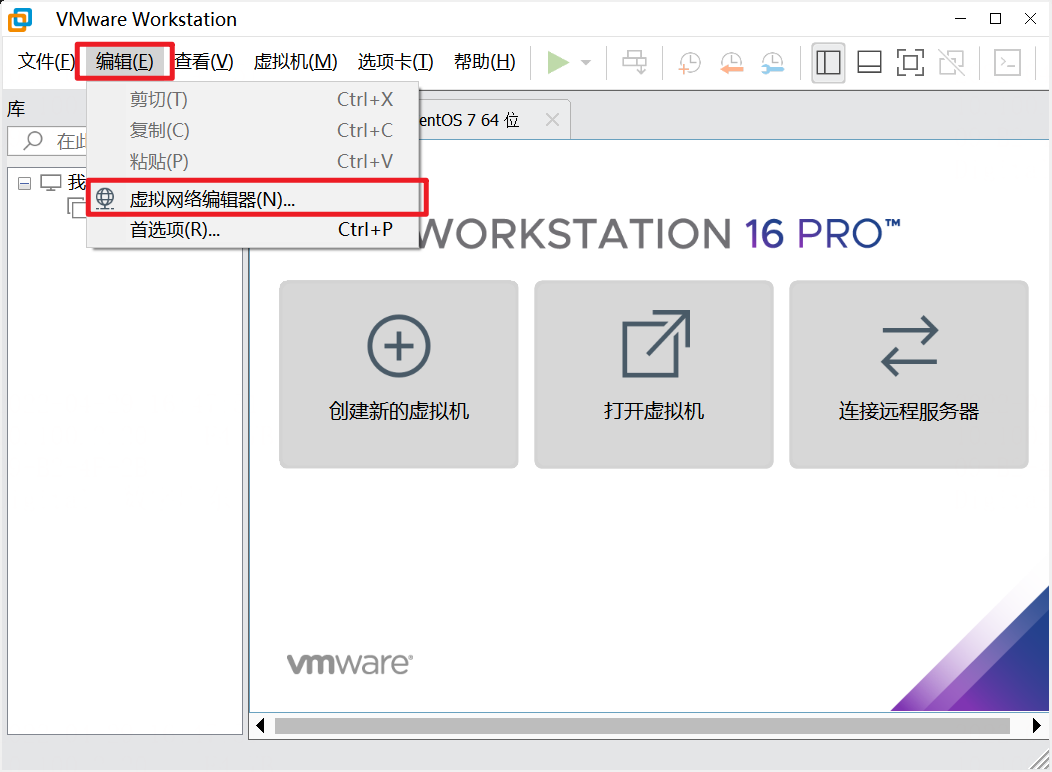Open the snapshot manager wrench-clock icon
The height and width of the screenshot is (772, 1052).
point(772,62)
